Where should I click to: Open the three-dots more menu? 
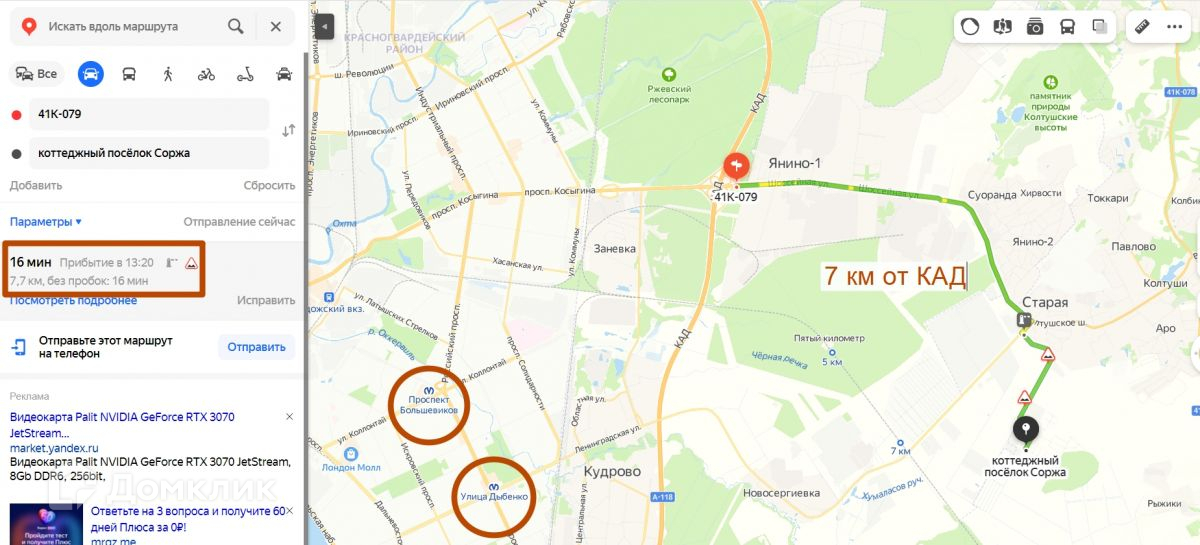coord(1174,27)
